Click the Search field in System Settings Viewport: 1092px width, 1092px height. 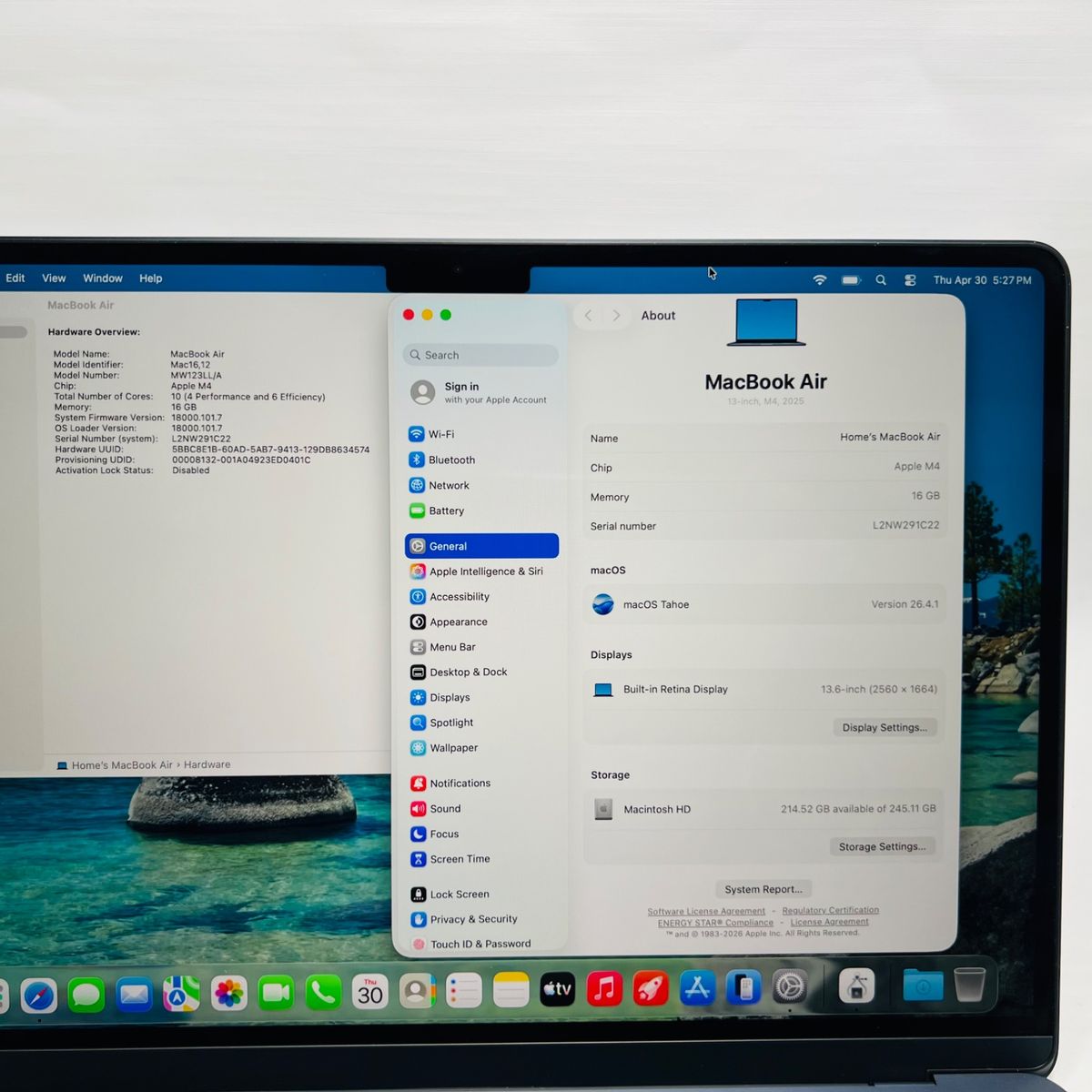click(480, 355)
